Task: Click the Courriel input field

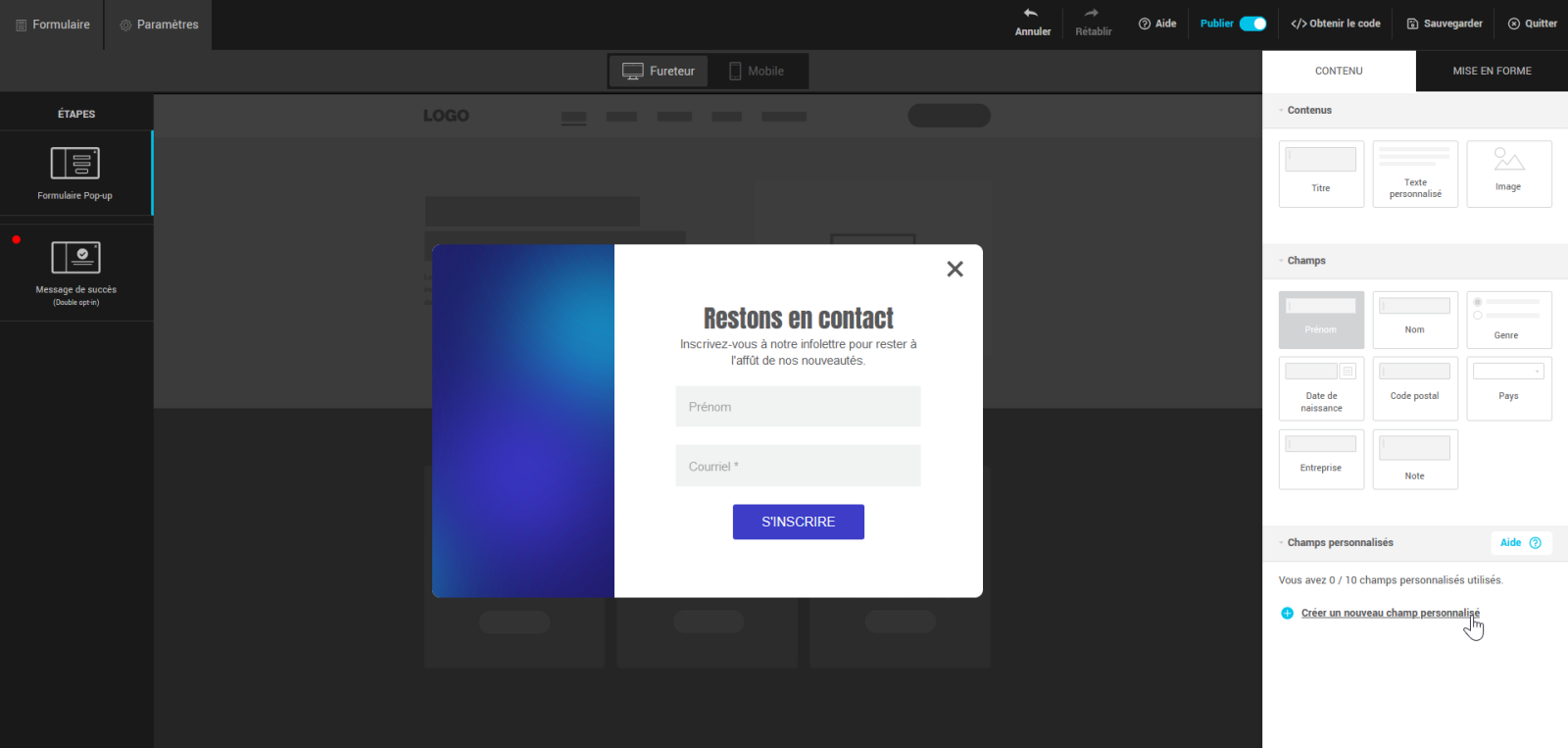Action: 798,466
